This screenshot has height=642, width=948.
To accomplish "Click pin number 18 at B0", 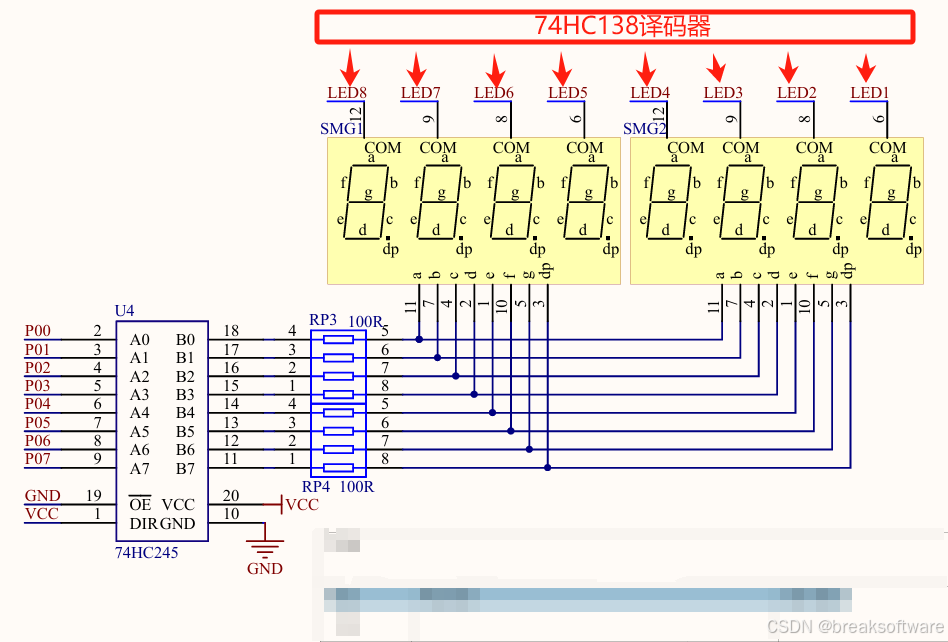I will [231, 331].
